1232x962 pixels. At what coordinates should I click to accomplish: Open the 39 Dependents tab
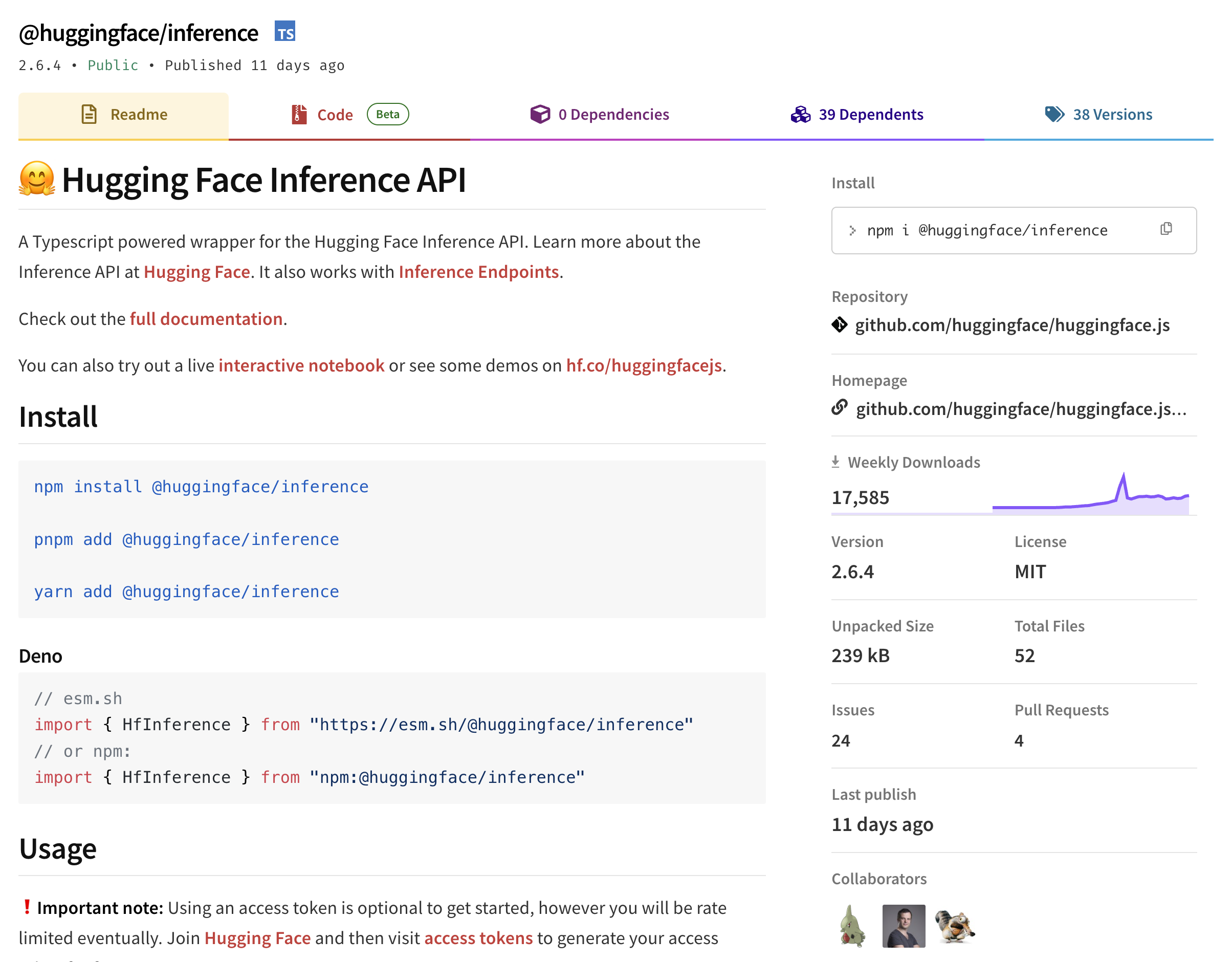coord(857,115)
